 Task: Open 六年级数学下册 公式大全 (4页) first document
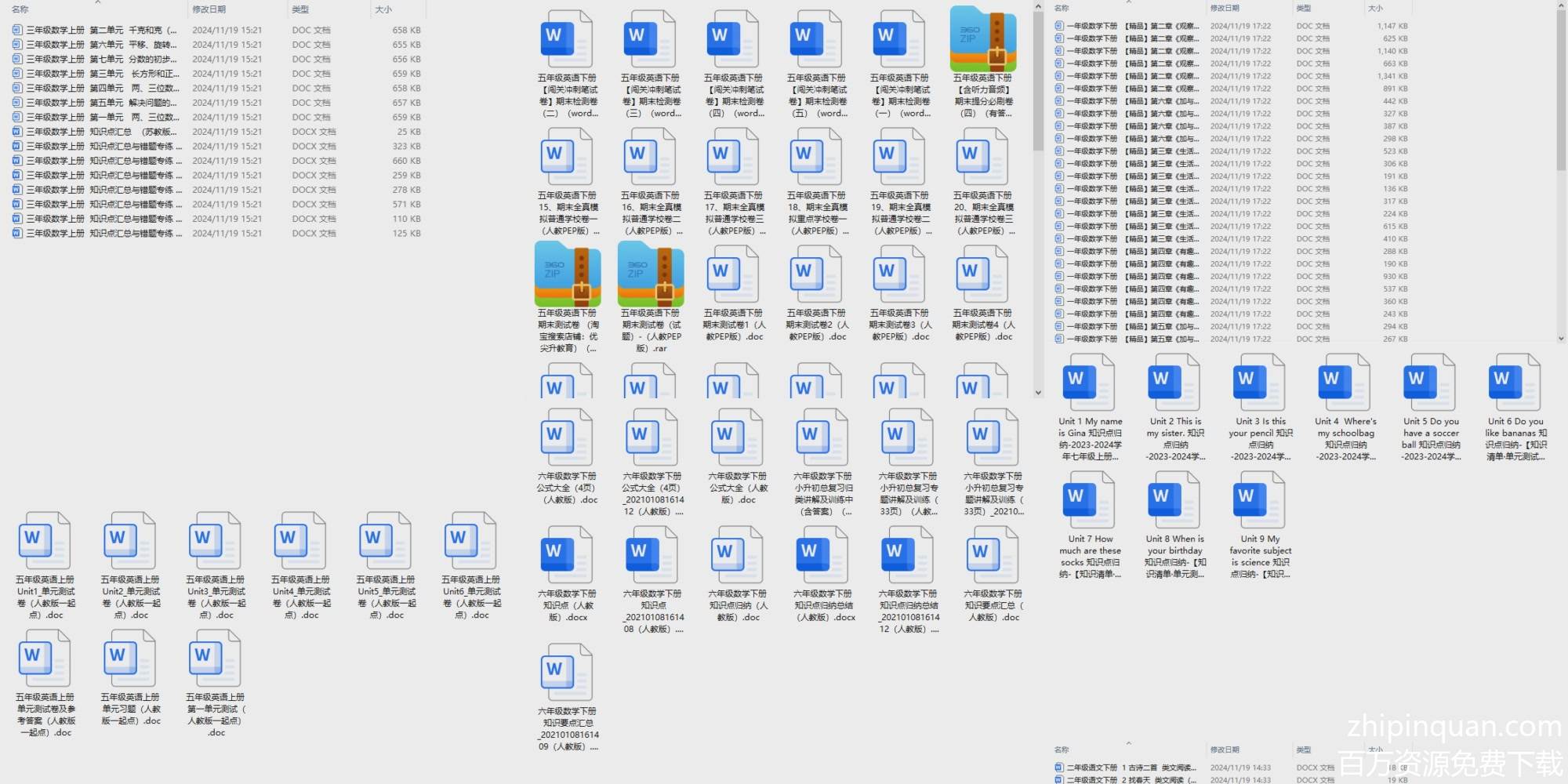pos(566,437)
